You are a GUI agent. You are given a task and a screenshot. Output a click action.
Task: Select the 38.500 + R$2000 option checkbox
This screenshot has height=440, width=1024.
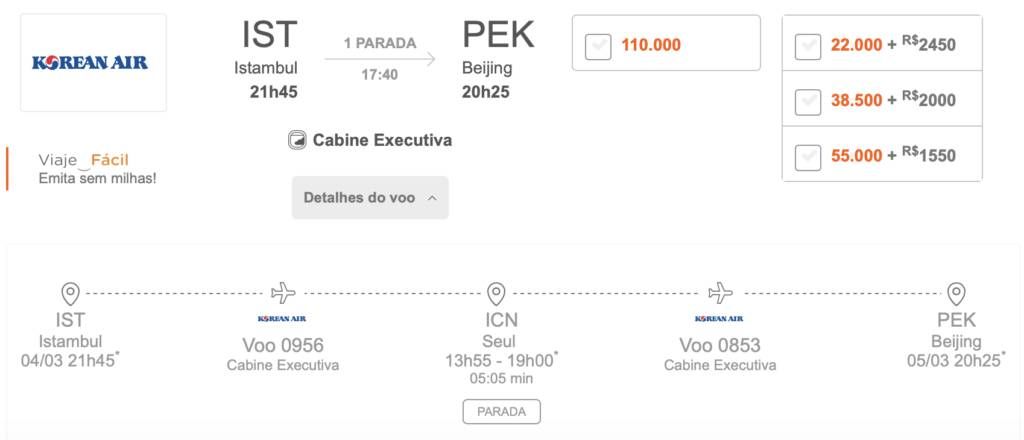pyautogui.click(x=808, y=102)
